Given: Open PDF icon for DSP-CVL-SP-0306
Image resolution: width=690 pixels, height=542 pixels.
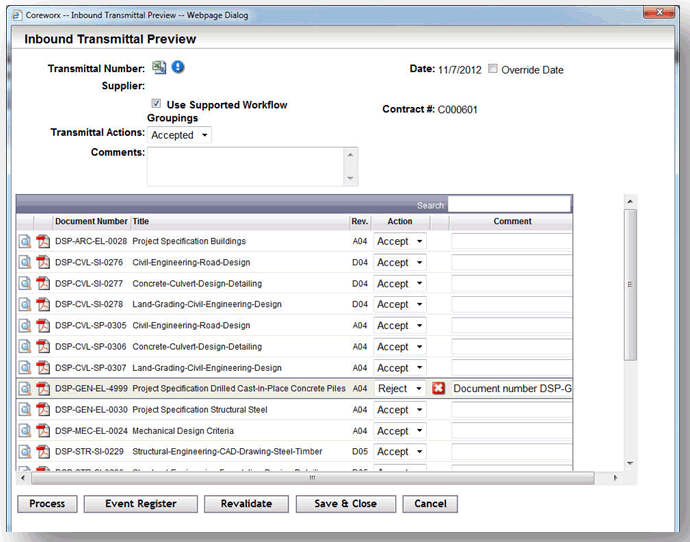Looking at the screenshot, I should pos(43,346).
